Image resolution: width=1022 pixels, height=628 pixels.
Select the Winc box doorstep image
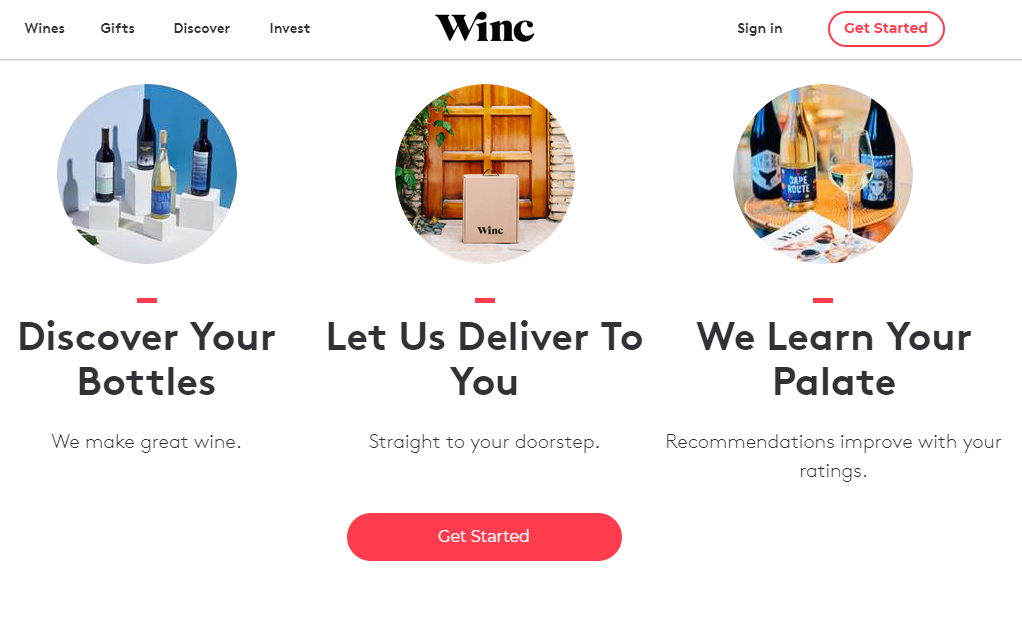click(484, 174)
